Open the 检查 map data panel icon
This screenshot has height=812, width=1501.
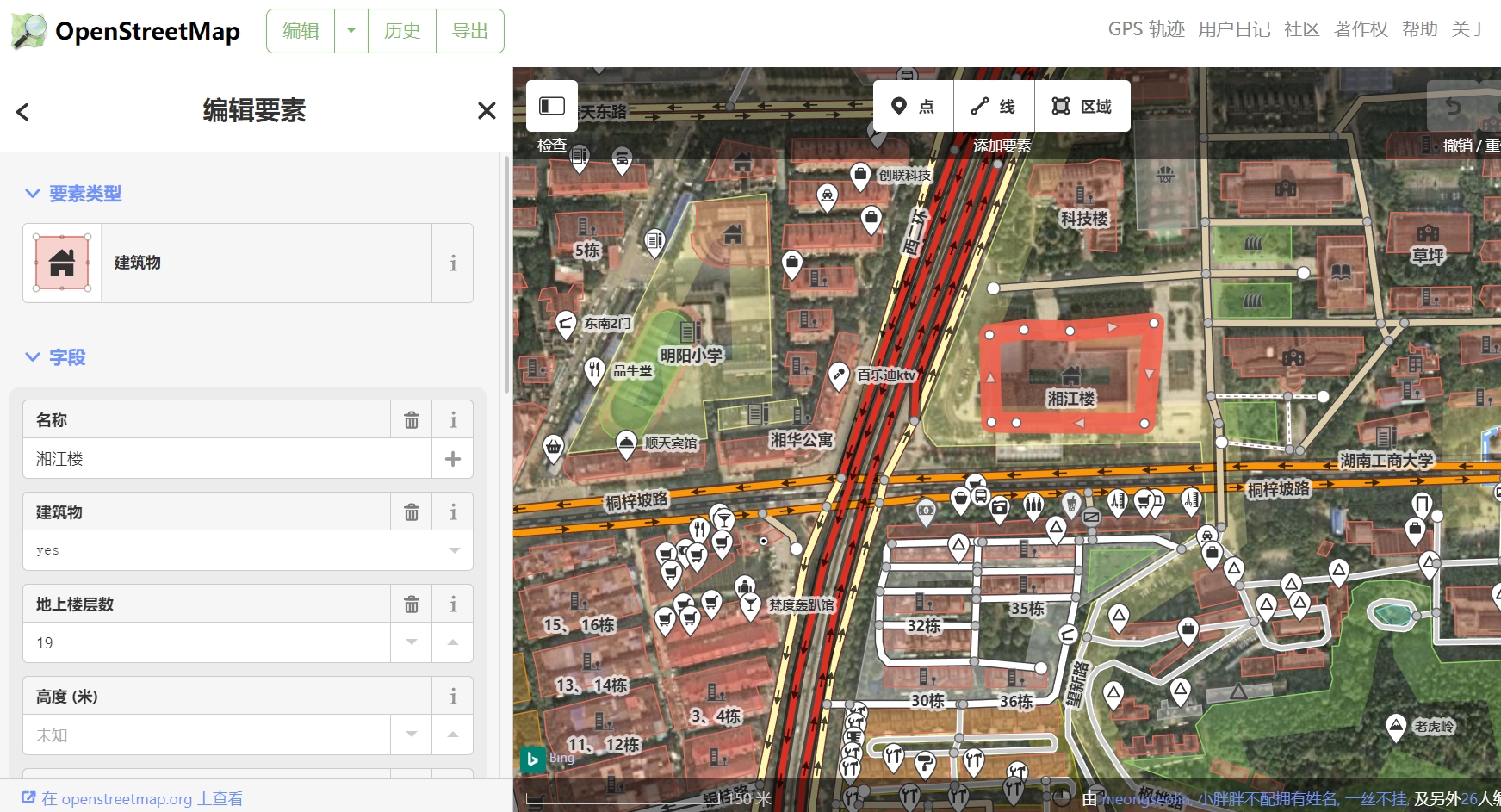551,106
